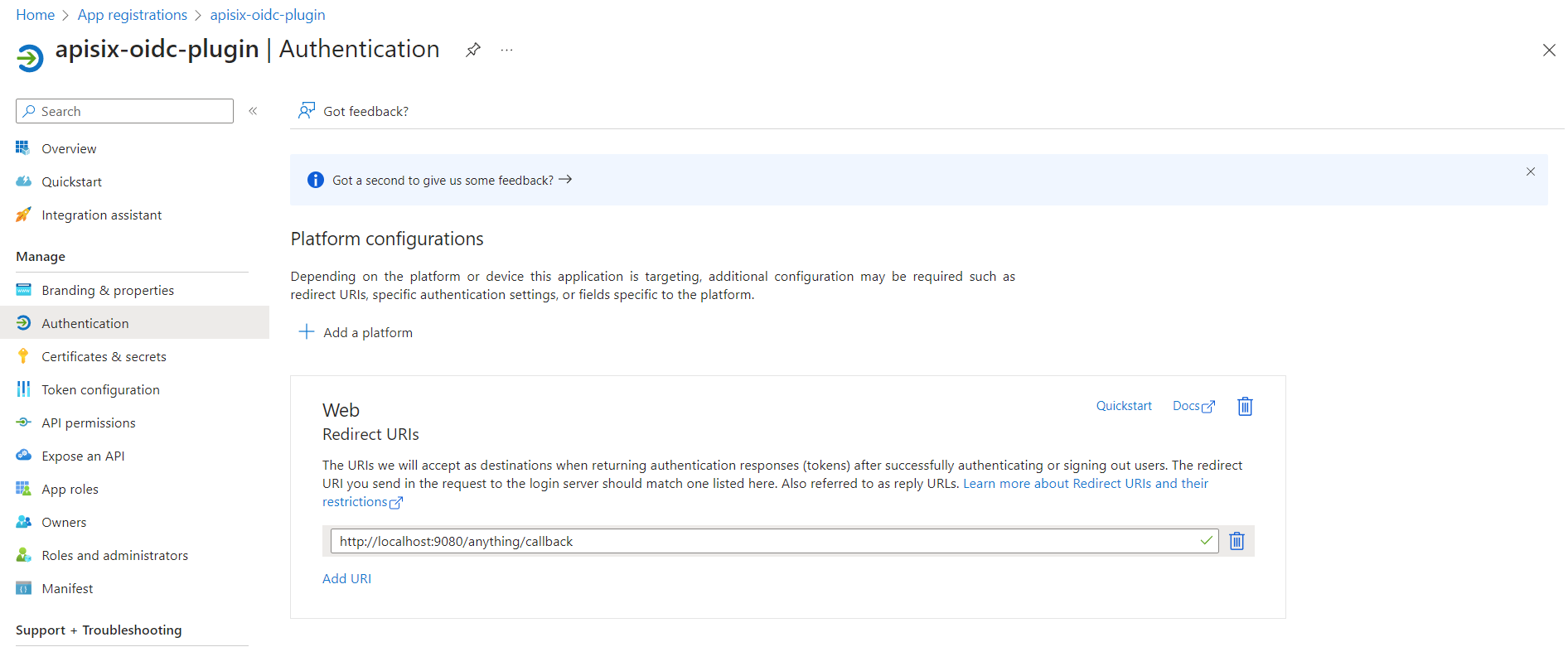The height and width of the screenshot is (647, 1568).
Task: Click the feedback person icon in toolbar
Action: point(307,110)
